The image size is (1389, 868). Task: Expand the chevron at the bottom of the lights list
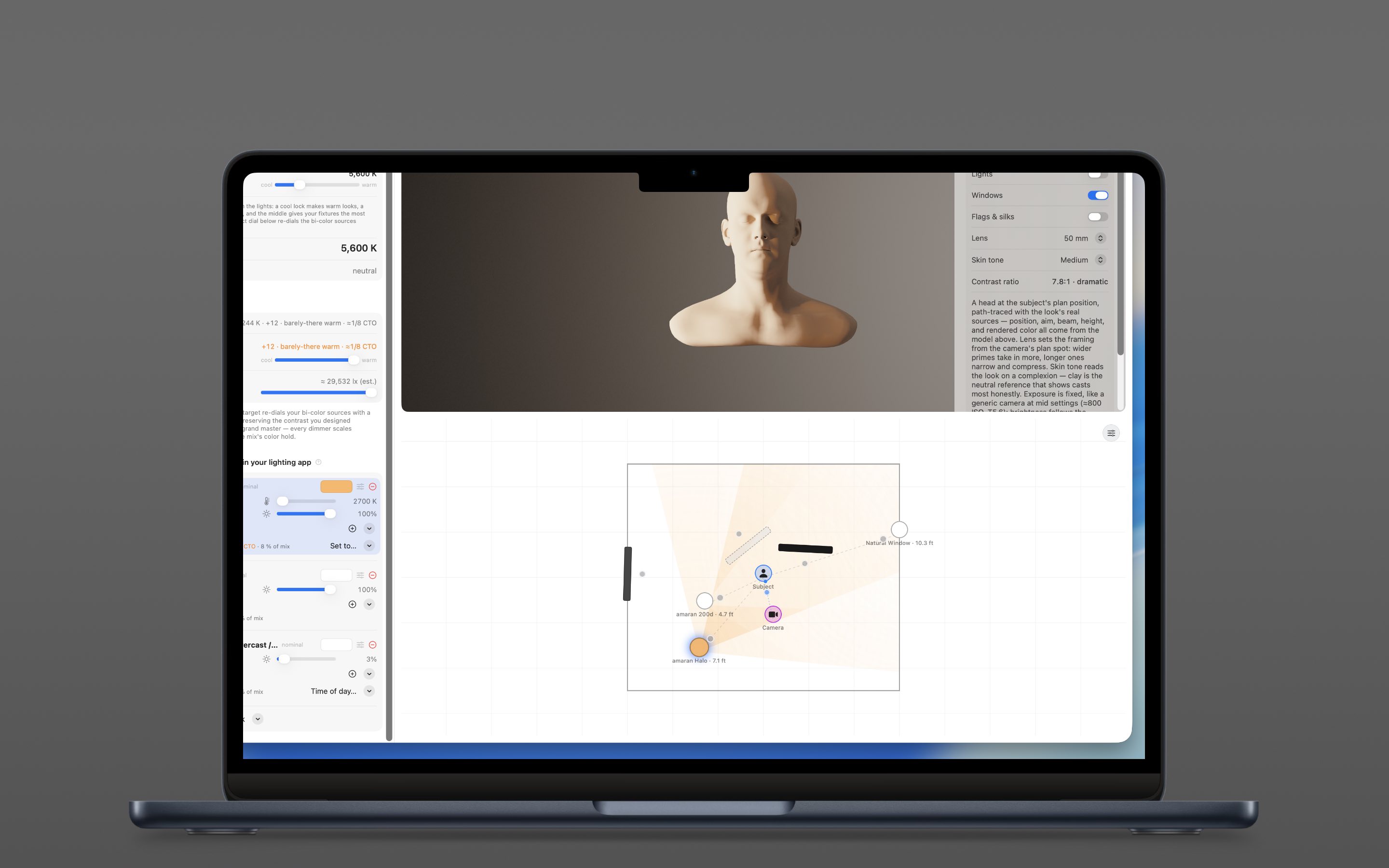[258, 719]
